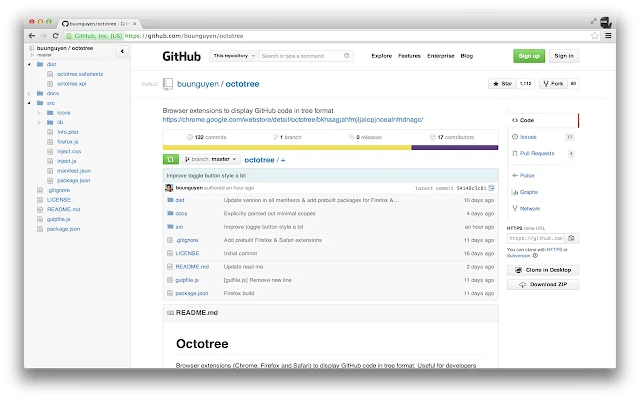The width and height of the screenshot is (640, 400).
Task: Click the green compare refresh icon button
Action: click(x=171, y=159)
